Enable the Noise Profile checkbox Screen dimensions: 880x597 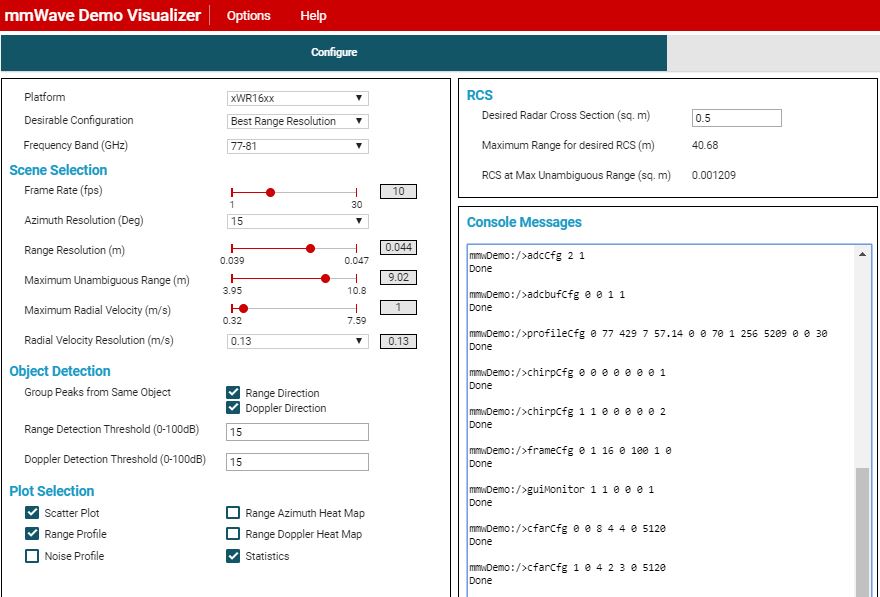[32, 556]
